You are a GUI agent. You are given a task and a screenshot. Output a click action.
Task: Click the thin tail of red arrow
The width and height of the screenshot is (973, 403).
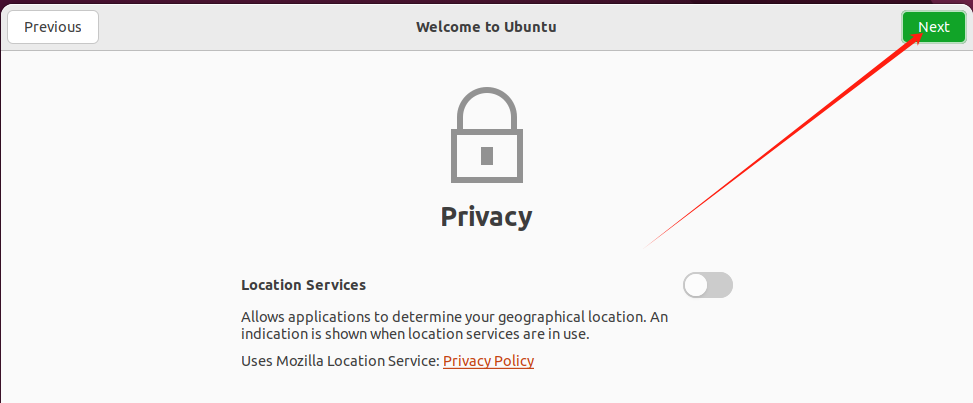click(x=683, y=219)
